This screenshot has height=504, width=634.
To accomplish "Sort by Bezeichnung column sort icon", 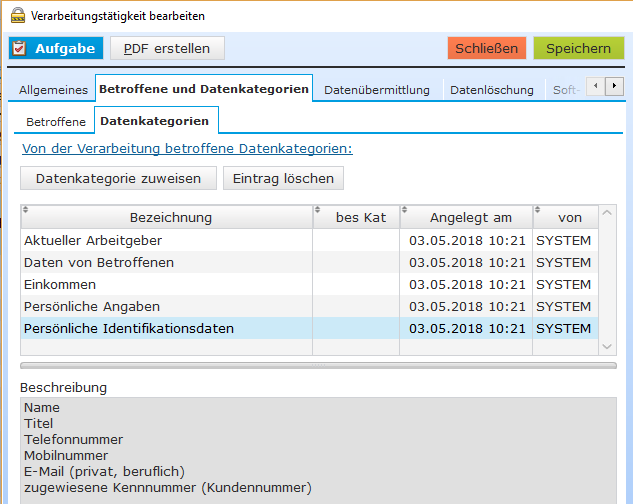I will coord(25,210).
